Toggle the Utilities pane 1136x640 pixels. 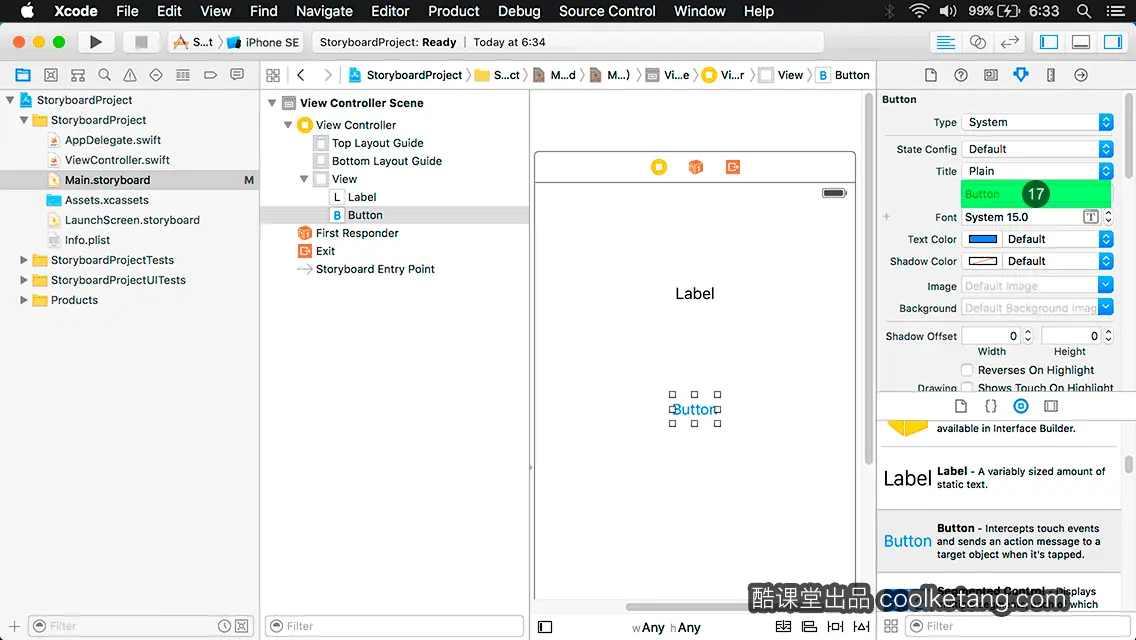pyautogui.click(x=1112, y=42)
